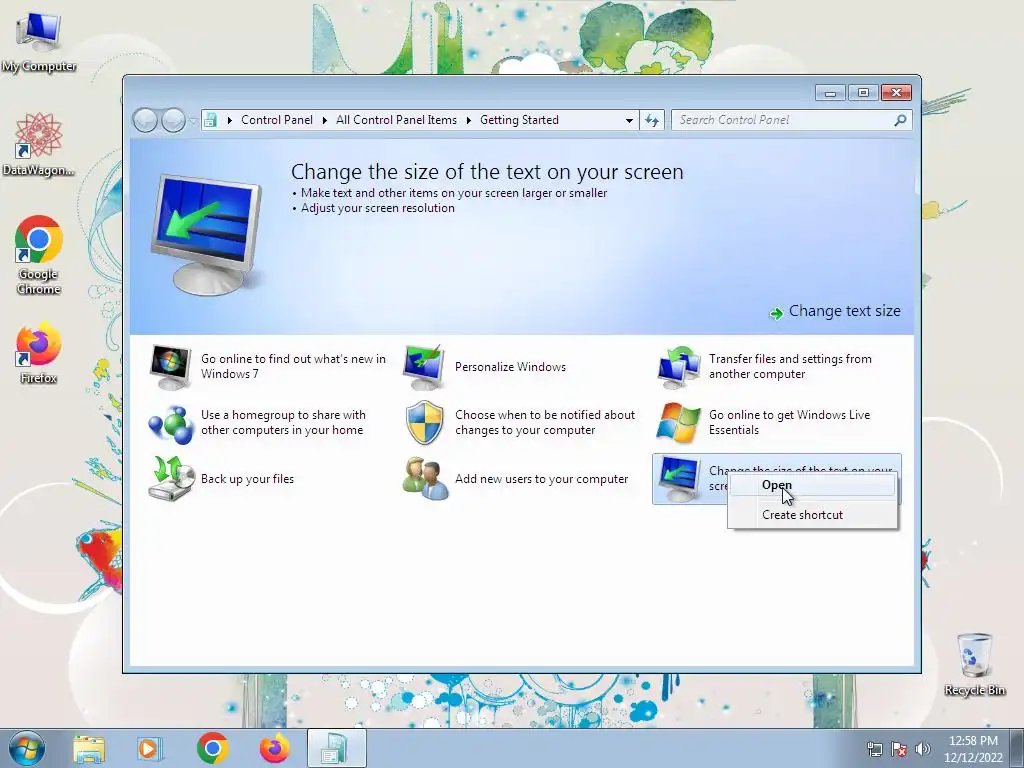The width and height of the screenshot is (1024, 768).
Task: Click 'Adjust your screen resolution' bullet
Action: pos(377,208)
